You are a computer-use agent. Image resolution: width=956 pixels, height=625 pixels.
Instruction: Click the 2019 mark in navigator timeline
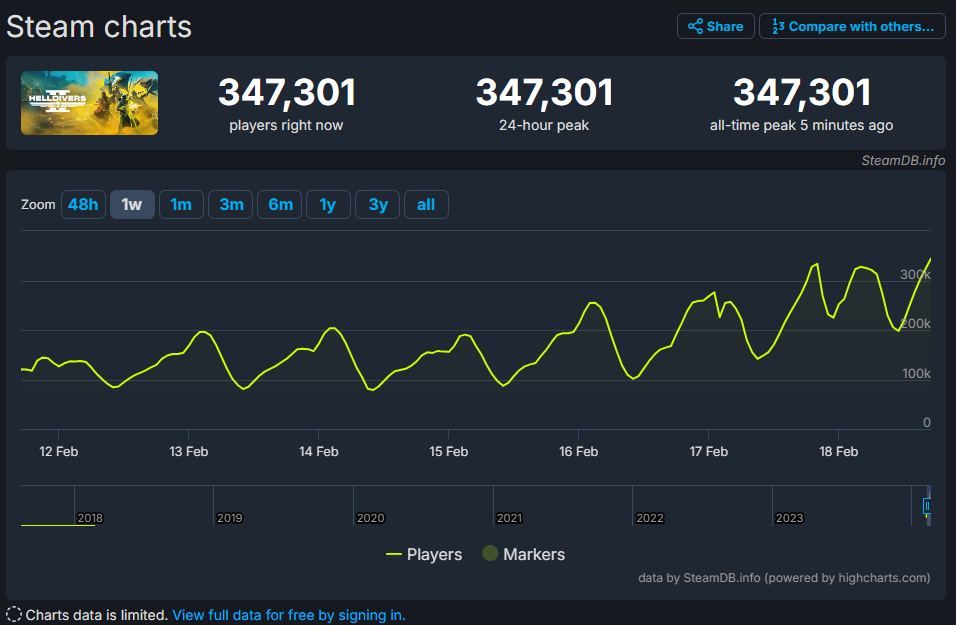click(x=230, y=518)
